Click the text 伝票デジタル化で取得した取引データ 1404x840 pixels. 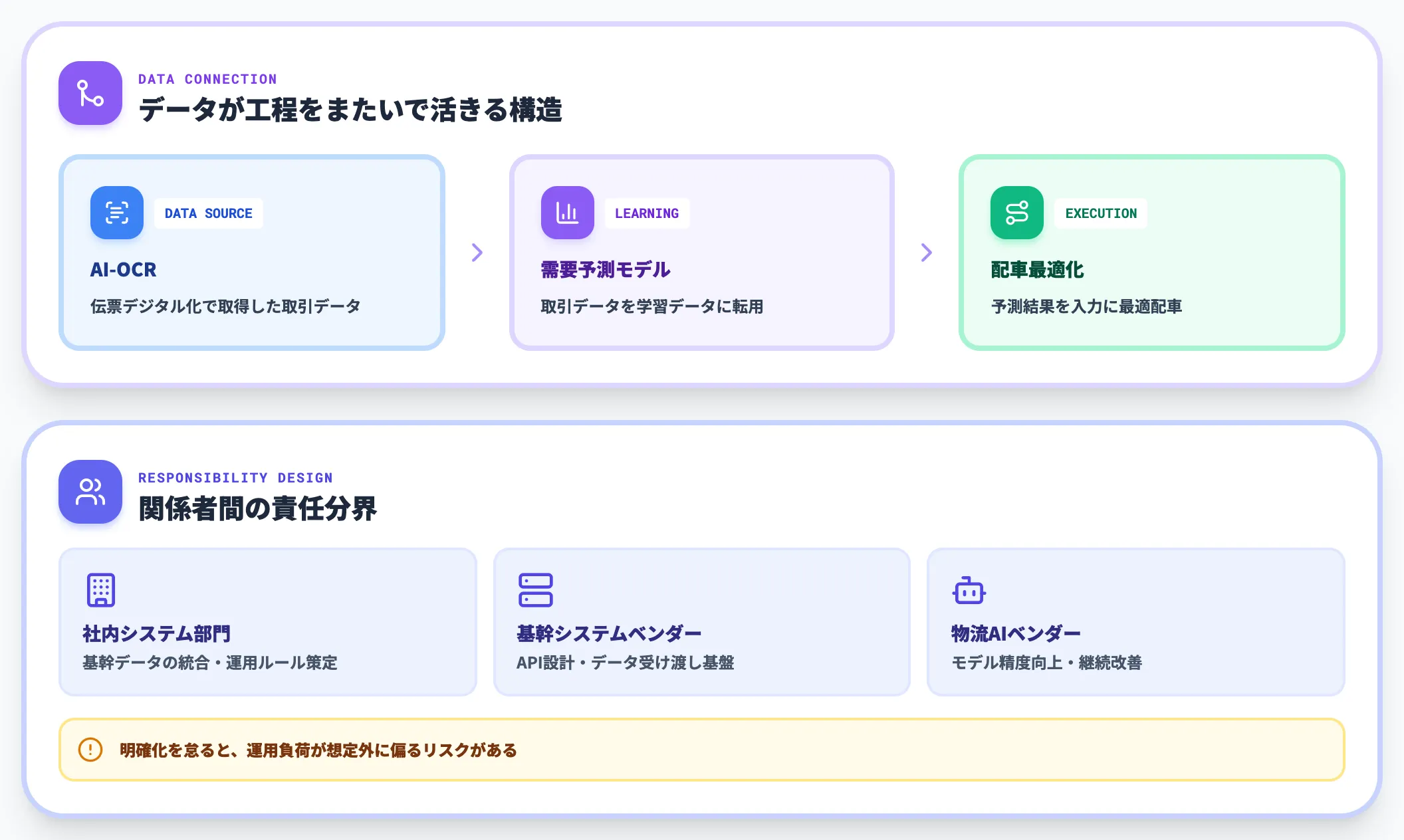coord(226,306)
